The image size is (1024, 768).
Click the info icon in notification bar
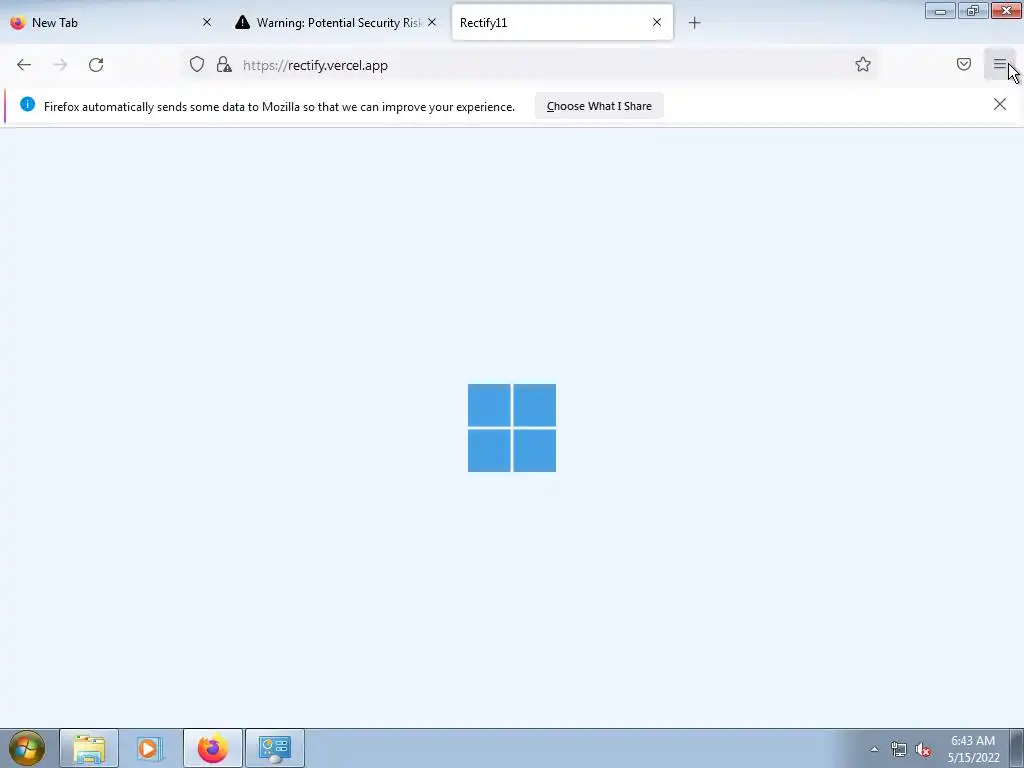click(x=27, y=104)
